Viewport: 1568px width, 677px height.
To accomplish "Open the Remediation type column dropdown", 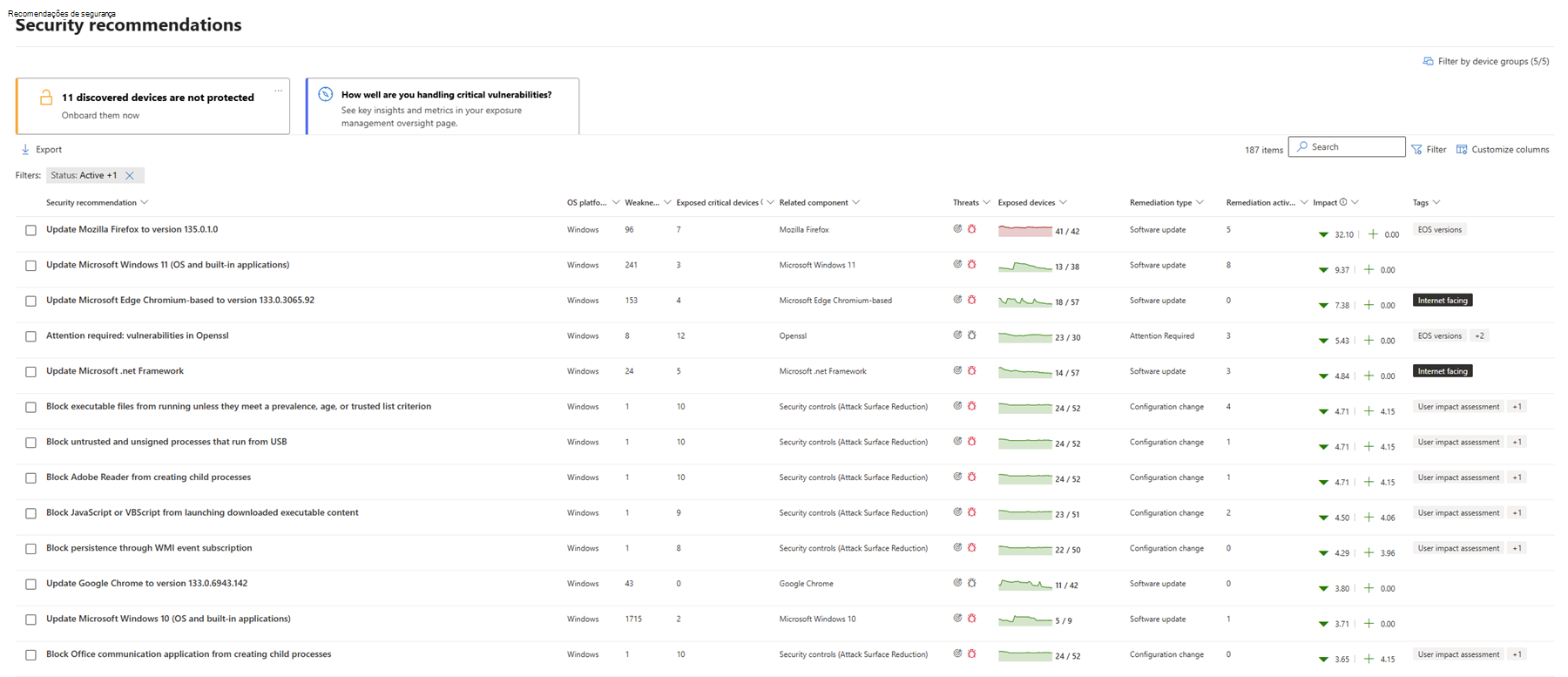I will 1200,203.
